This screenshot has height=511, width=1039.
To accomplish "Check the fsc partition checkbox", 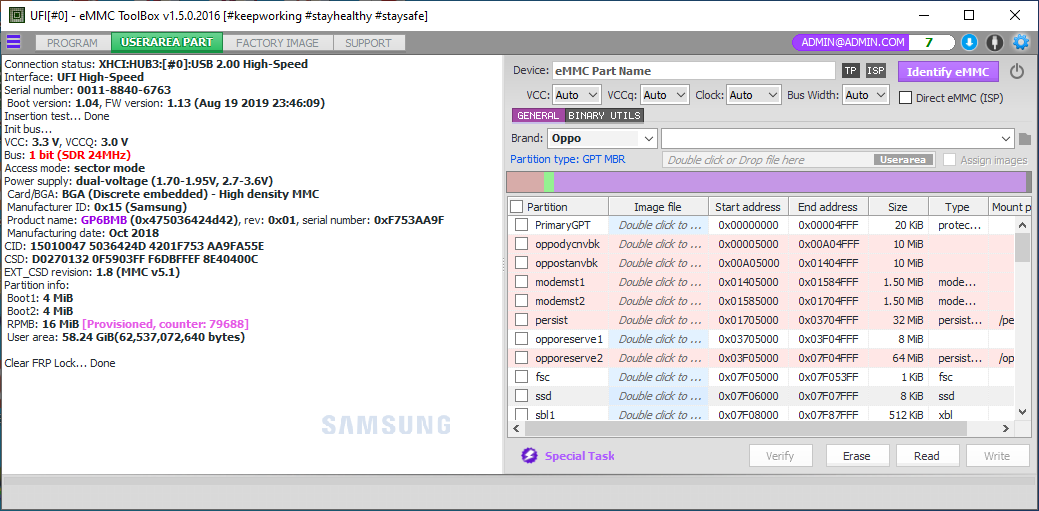I will [521, 377].
